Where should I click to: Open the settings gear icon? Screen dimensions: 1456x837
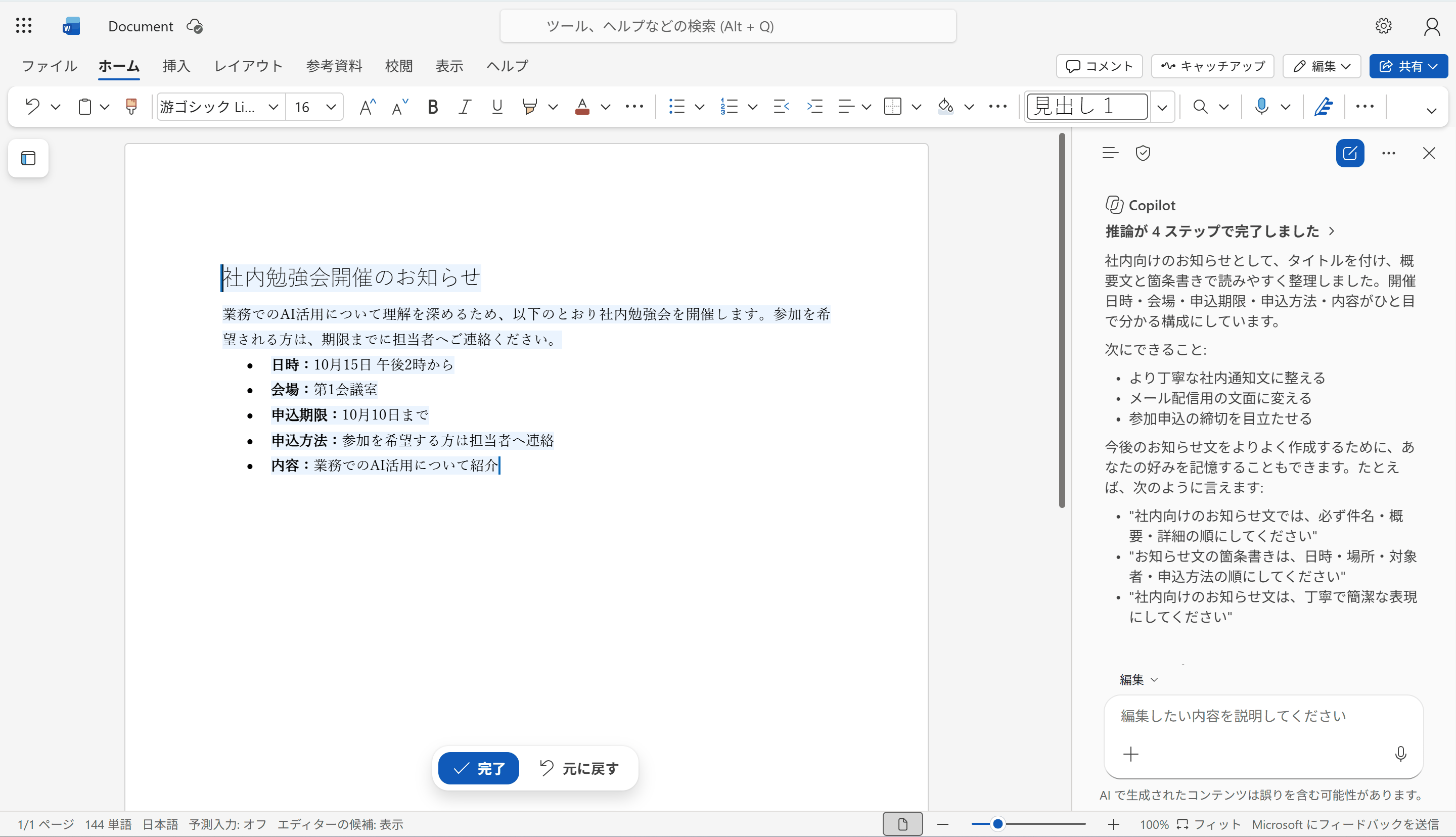pyautogui.click(x=1384, y=26)
